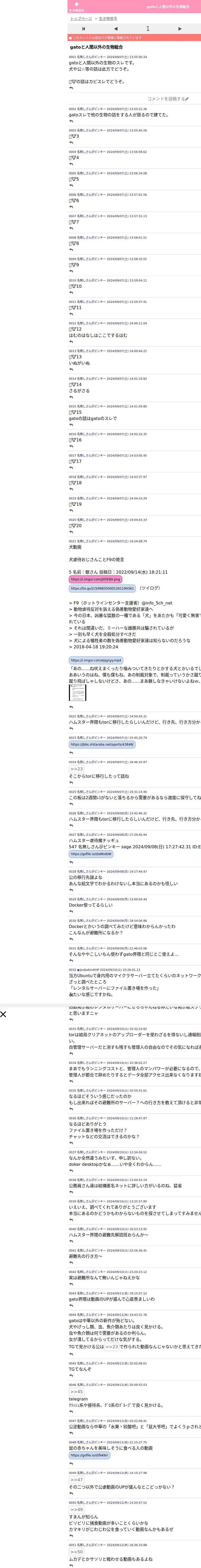Reply to post 0008 arrow icon
The height and width of the screenshot is (1568, 201).
click(71, 250)
